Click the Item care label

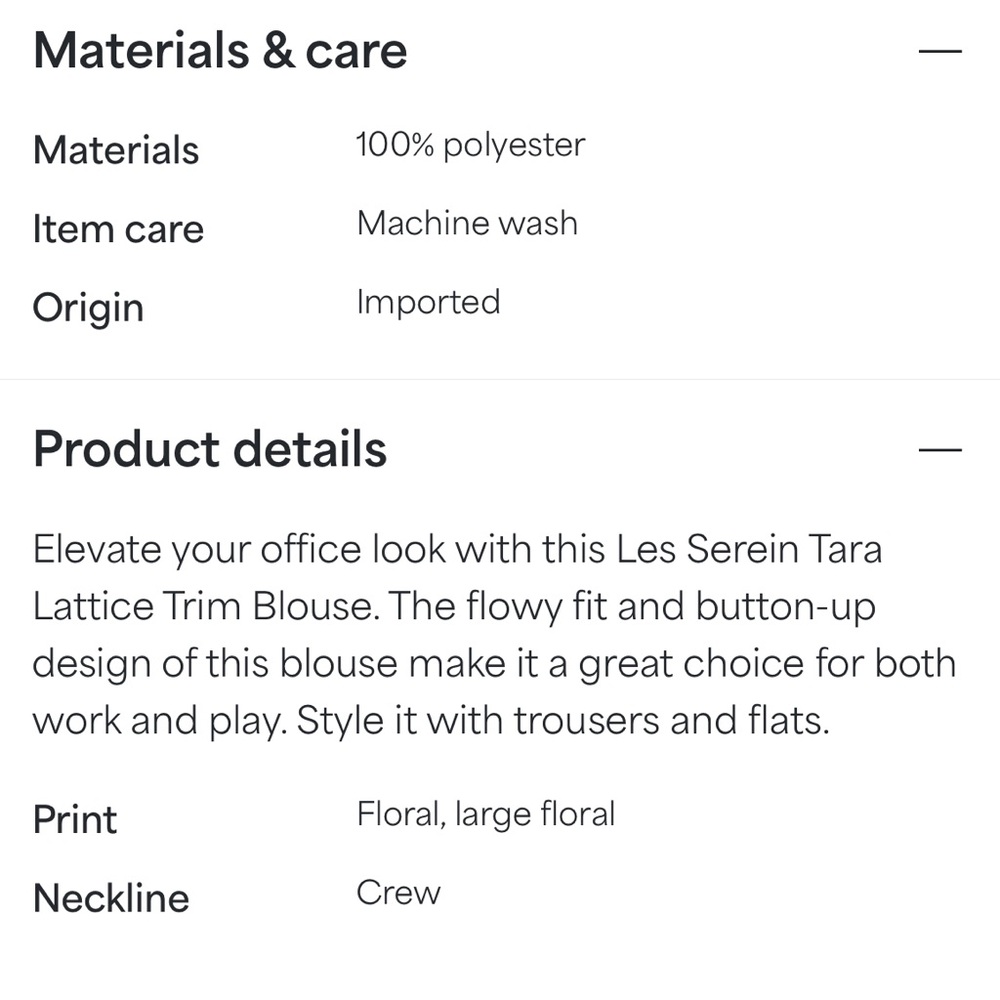pos(118,229)
